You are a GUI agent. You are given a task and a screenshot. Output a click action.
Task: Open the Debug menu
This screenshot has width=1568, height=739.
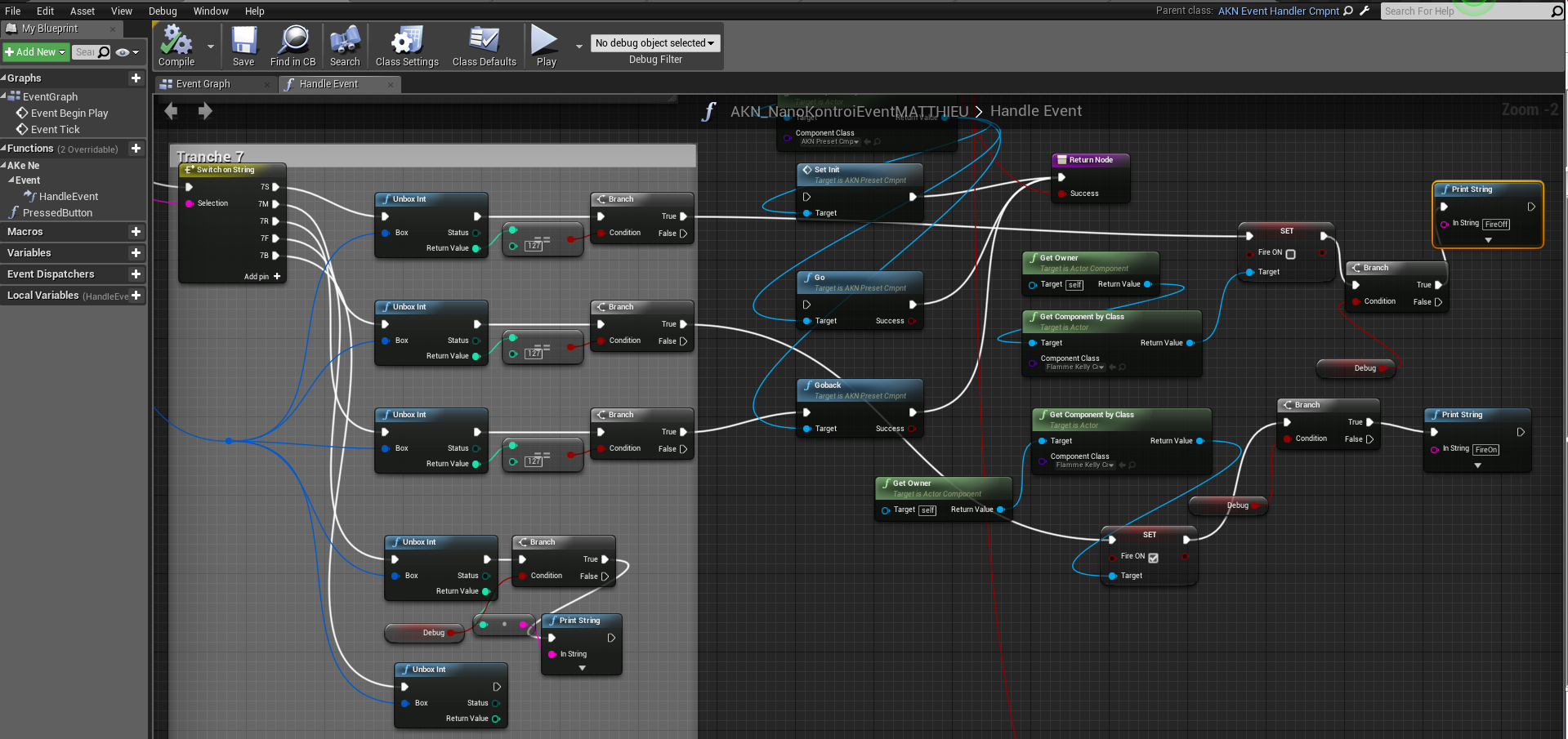pyautogui.click(x=163, y=11)
